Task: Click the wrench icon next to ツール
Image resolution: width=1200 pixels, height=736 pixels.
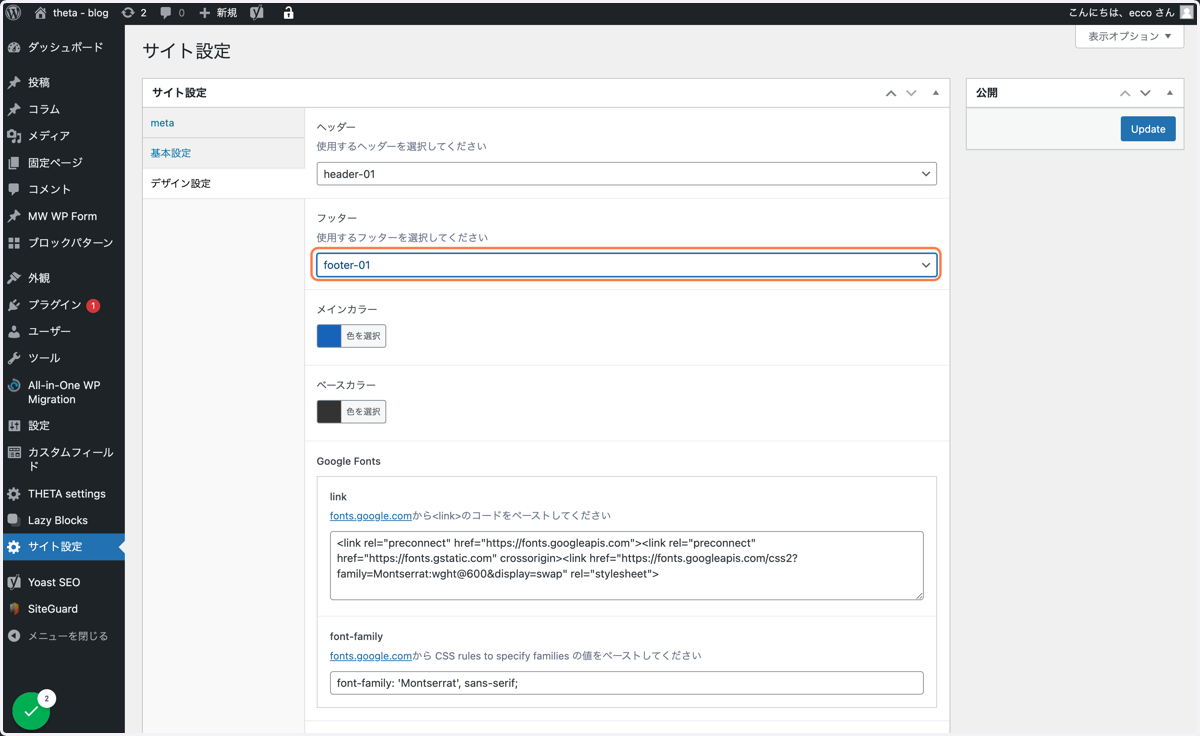Action: coord(14,358)
